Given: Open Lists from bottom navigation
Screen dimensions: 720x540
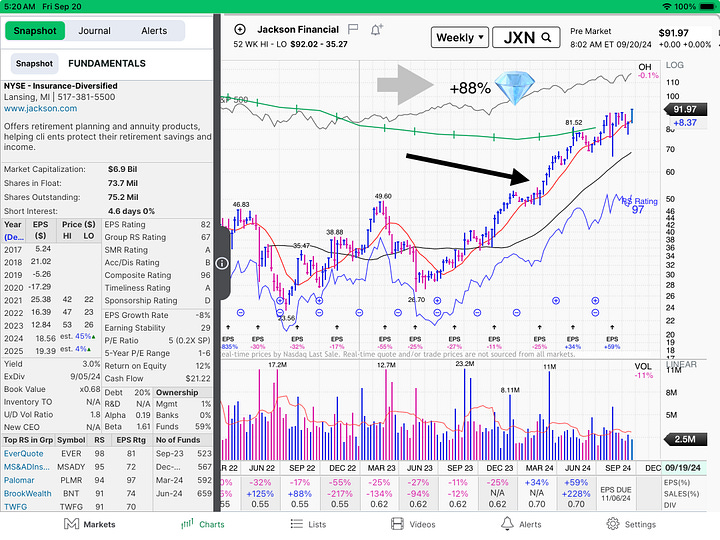Looking at the screenshot, I should tap(308, 524).
